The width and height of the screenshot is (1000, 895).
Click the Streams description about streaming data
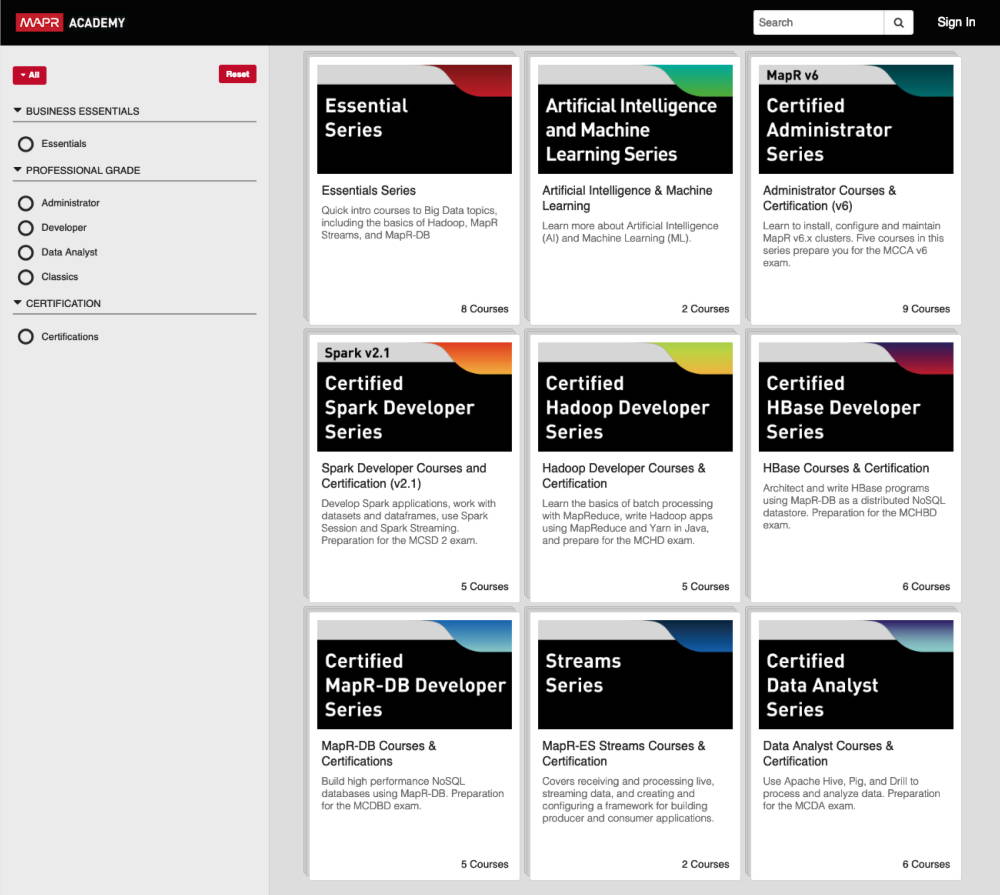coord(628,799)
